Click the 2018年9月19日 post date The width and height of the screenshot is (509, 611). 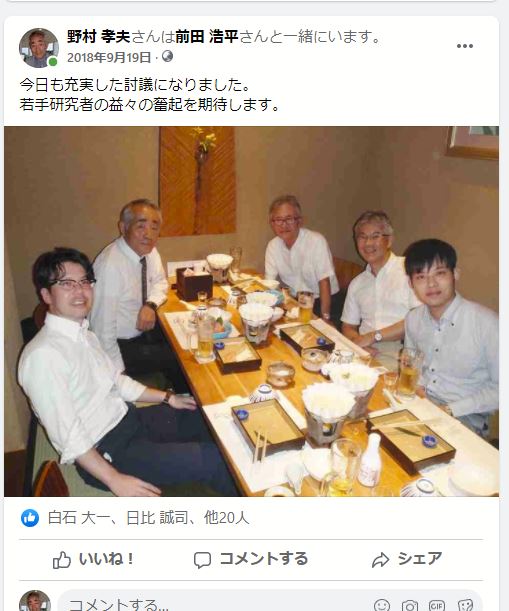[109, 58]
